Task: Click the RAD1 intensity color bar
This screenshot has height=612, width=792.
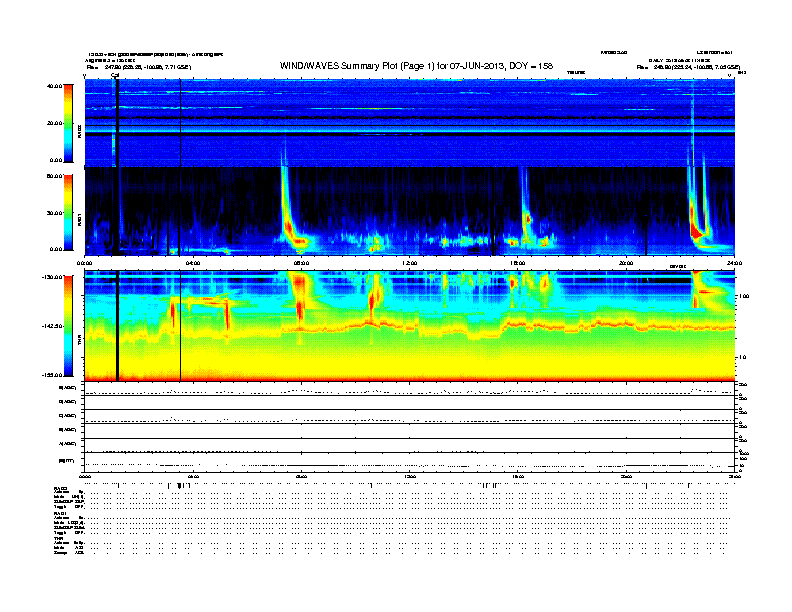Action: pyautogui.click(x=68, y=213)
